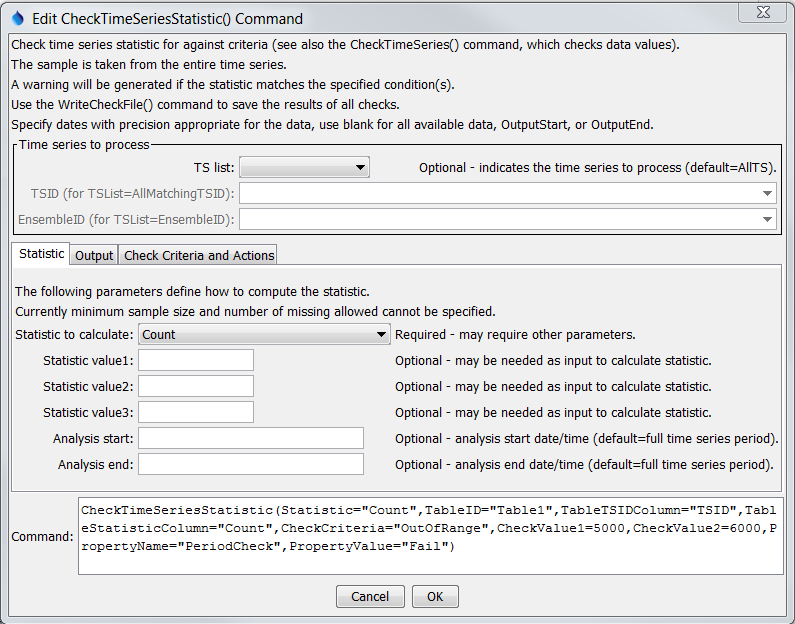This screenshot has width=795, height=624.
Task: Click "Specify dates with precision" description line
Action: point(333,124)
